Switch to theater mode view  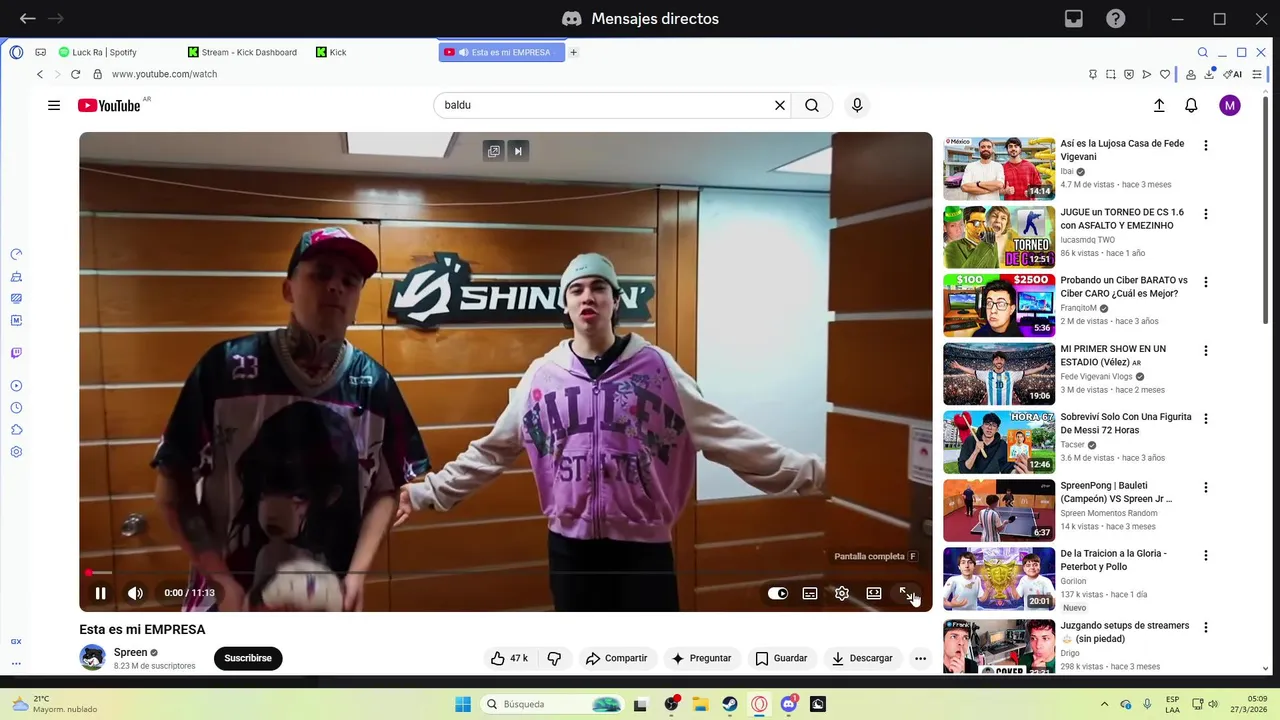874,593
